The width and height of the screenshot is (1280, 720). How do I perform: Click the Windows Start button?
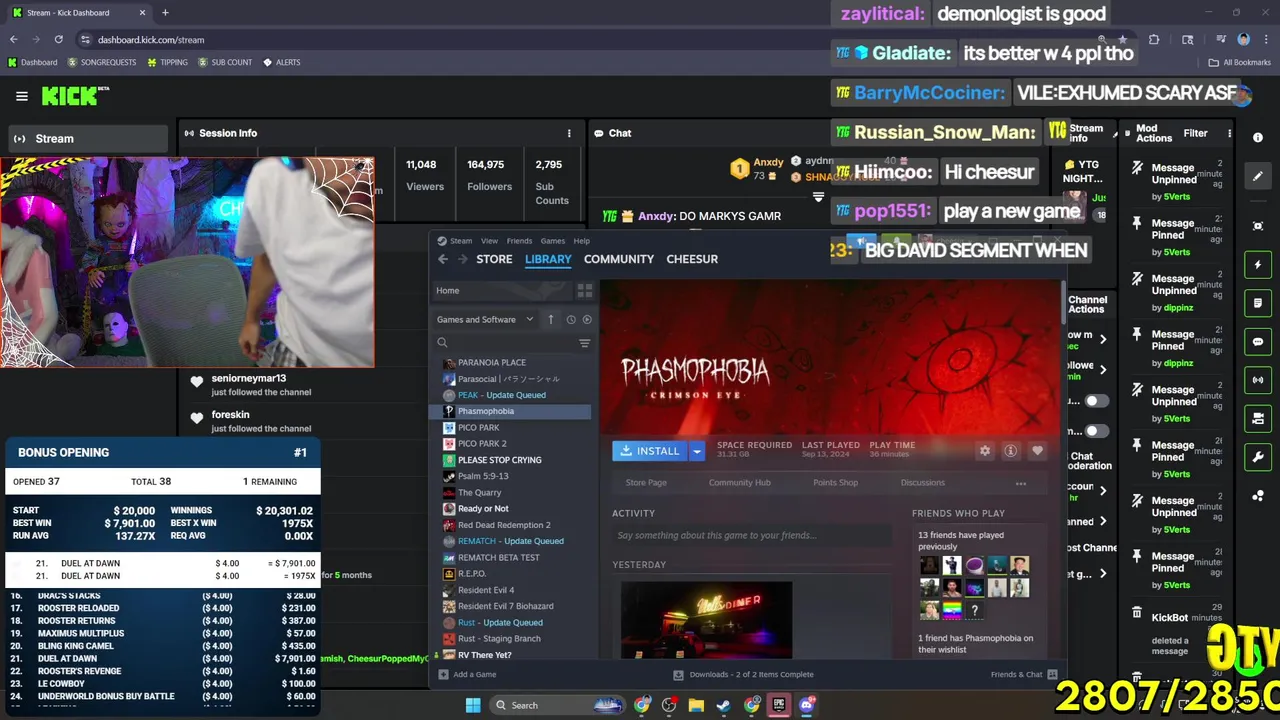[473, 705]
